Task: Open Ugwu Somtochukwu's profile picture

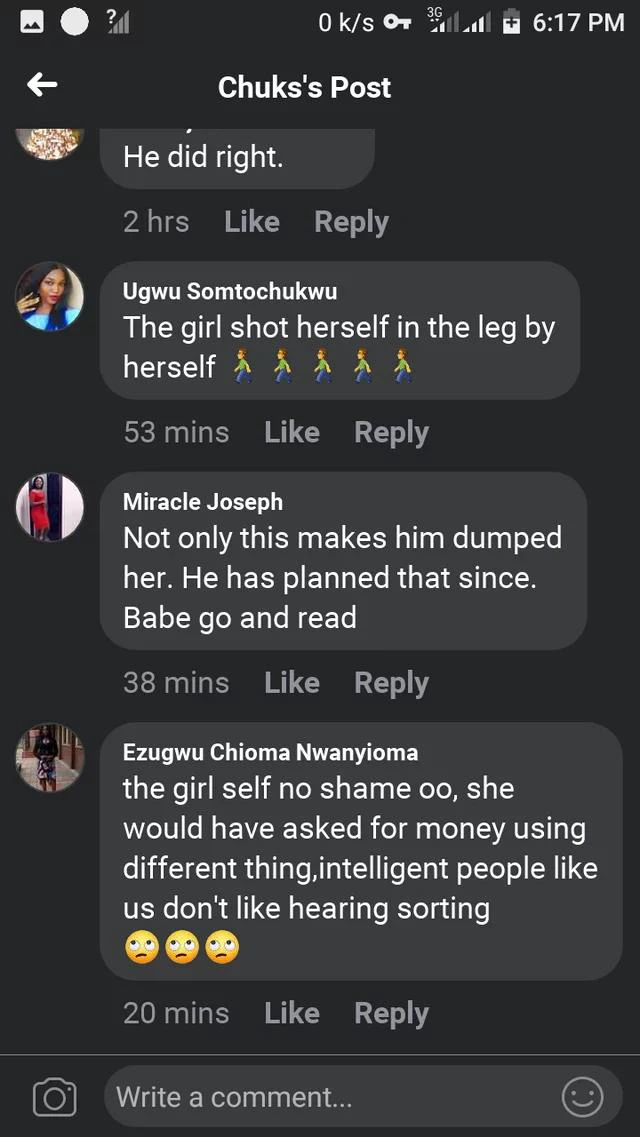Action: pos(50,296)
